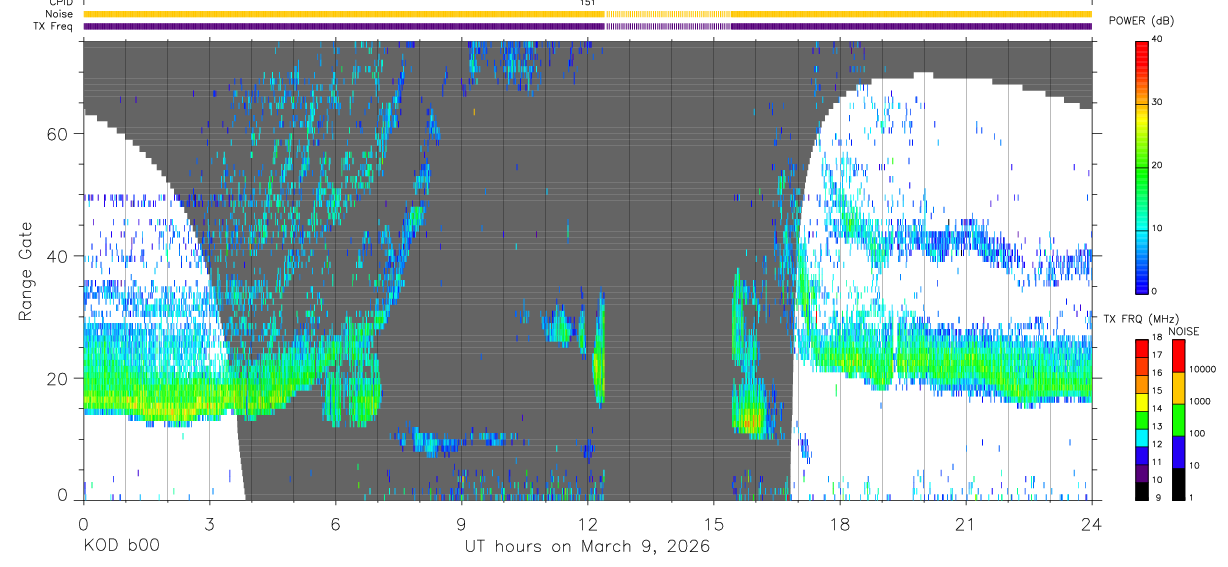
Task: Click the 9 tick on the TX FRQ scale
Action: coord(1156,497)
